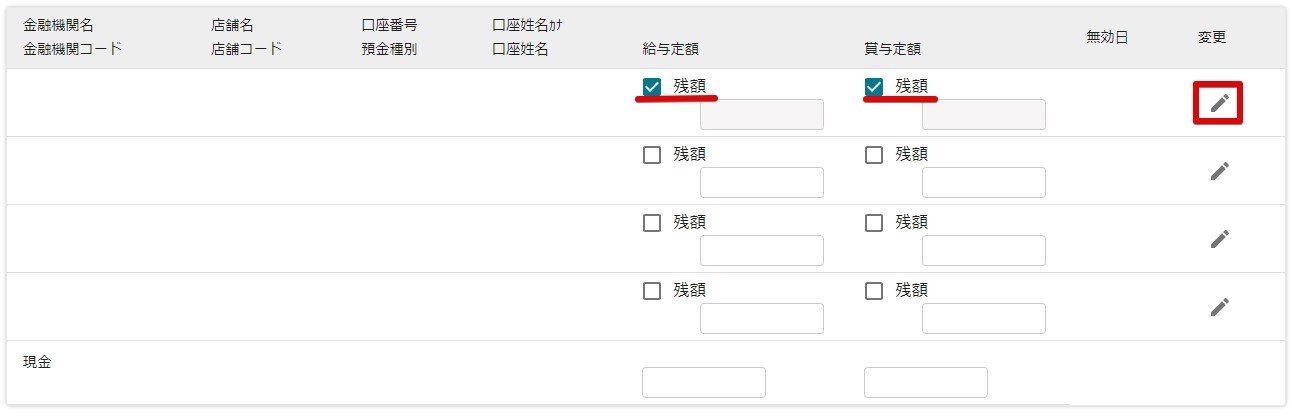The width and height of the screenshot is (1292, 417).
Task: Click the second row 賞与定額 amount field
Action: tap(984, 183)
